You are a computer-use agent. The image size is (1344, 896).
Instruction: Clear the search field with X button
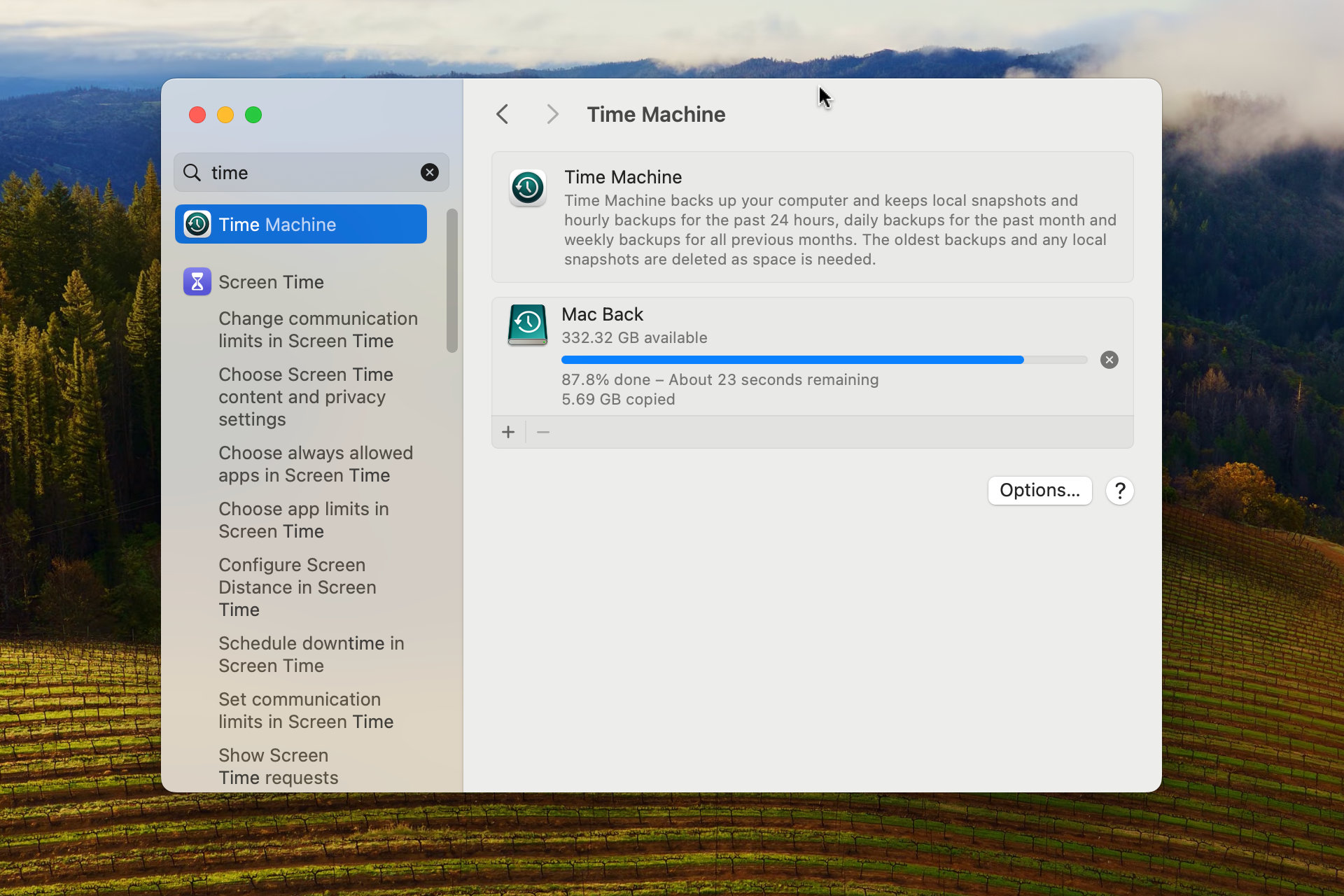click(x=429, y=172)
